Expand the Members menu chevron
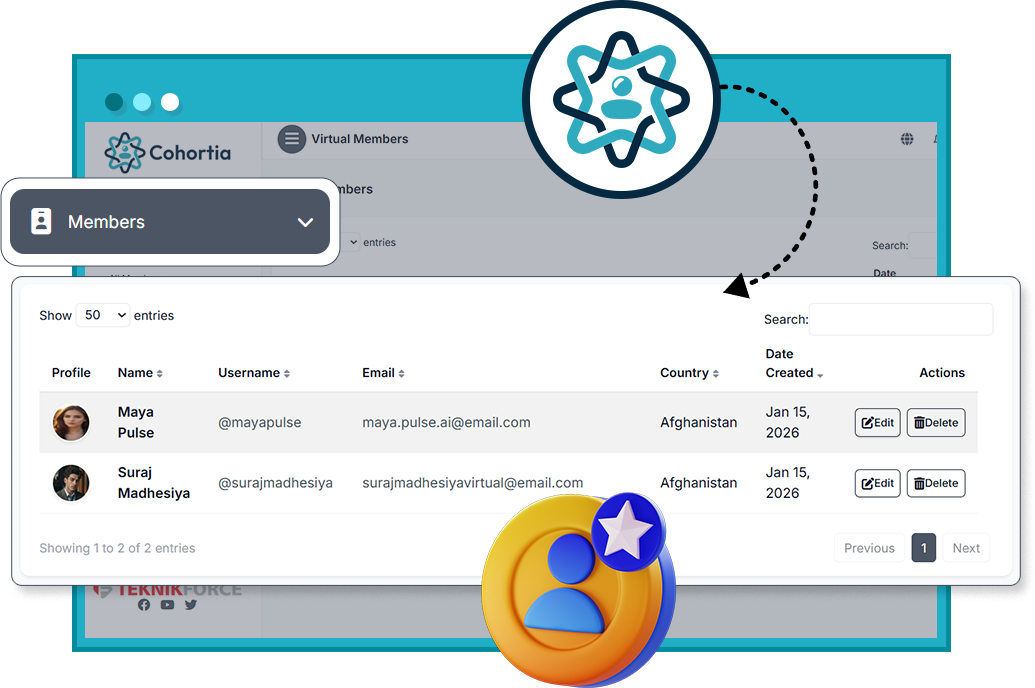This screenshot has width=1035, height=688. tap(305, 222)
